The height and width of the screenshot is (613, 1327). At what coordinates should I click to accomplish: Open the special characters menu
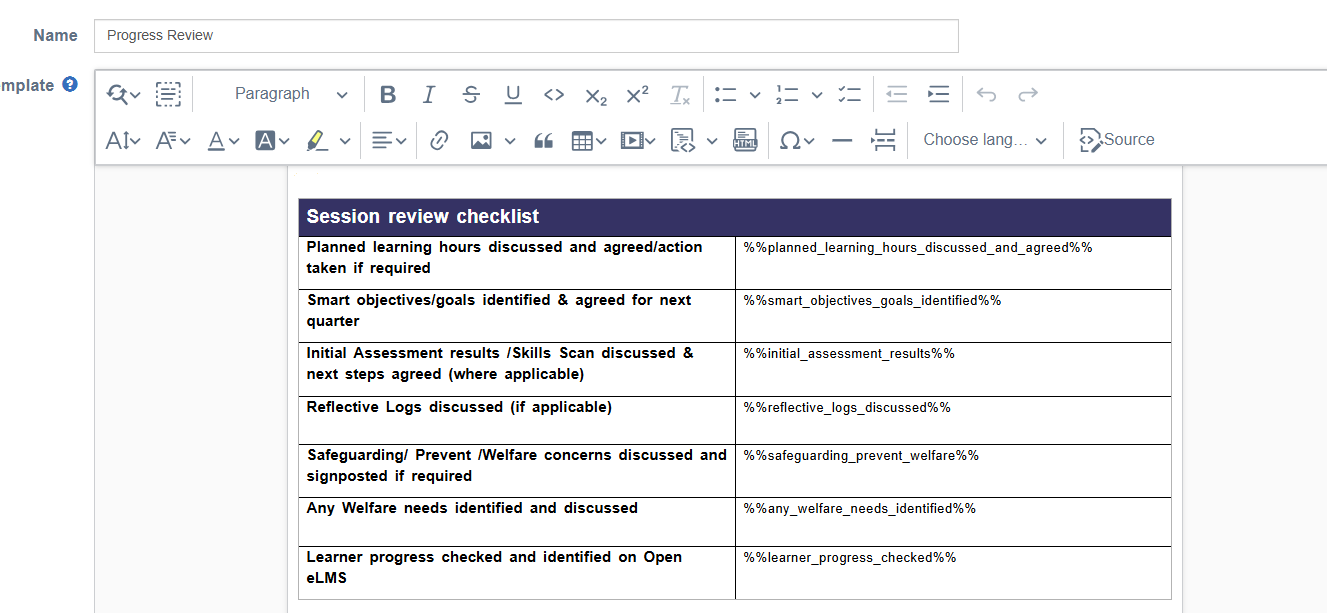[796, 140]
